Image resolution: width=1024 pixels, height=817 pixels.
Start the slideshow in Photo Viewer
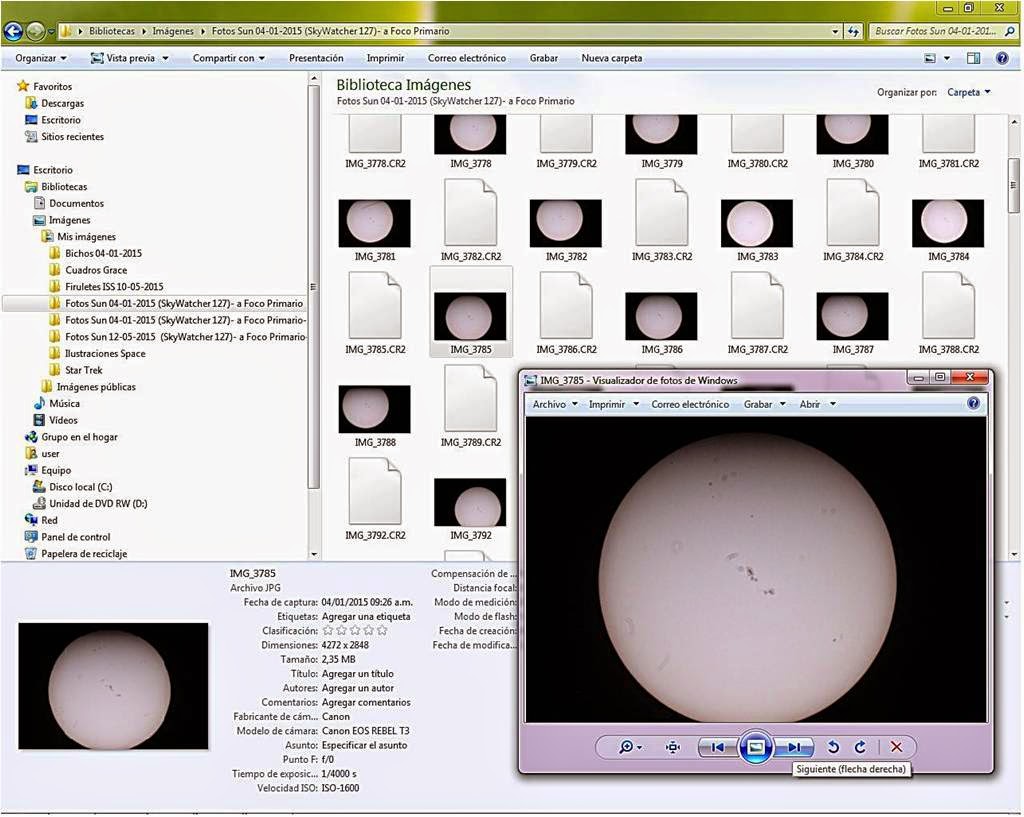[756, 747]
